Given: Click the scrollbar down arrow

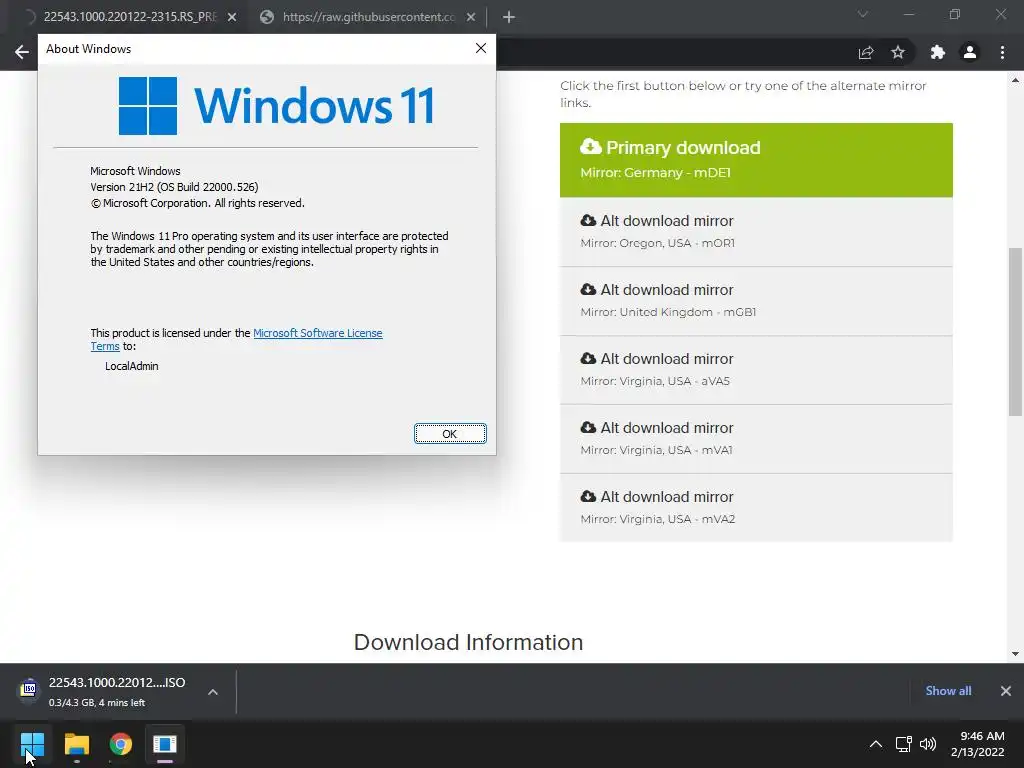Looking at the screenshot, I should [x=1015, y=654].
